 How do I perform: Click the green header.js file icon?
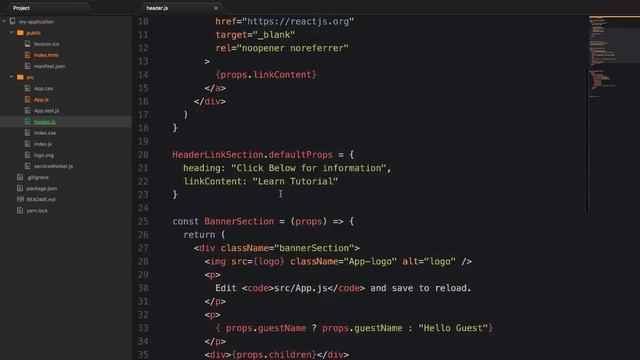pyautogui.click(x=27, y=121)
